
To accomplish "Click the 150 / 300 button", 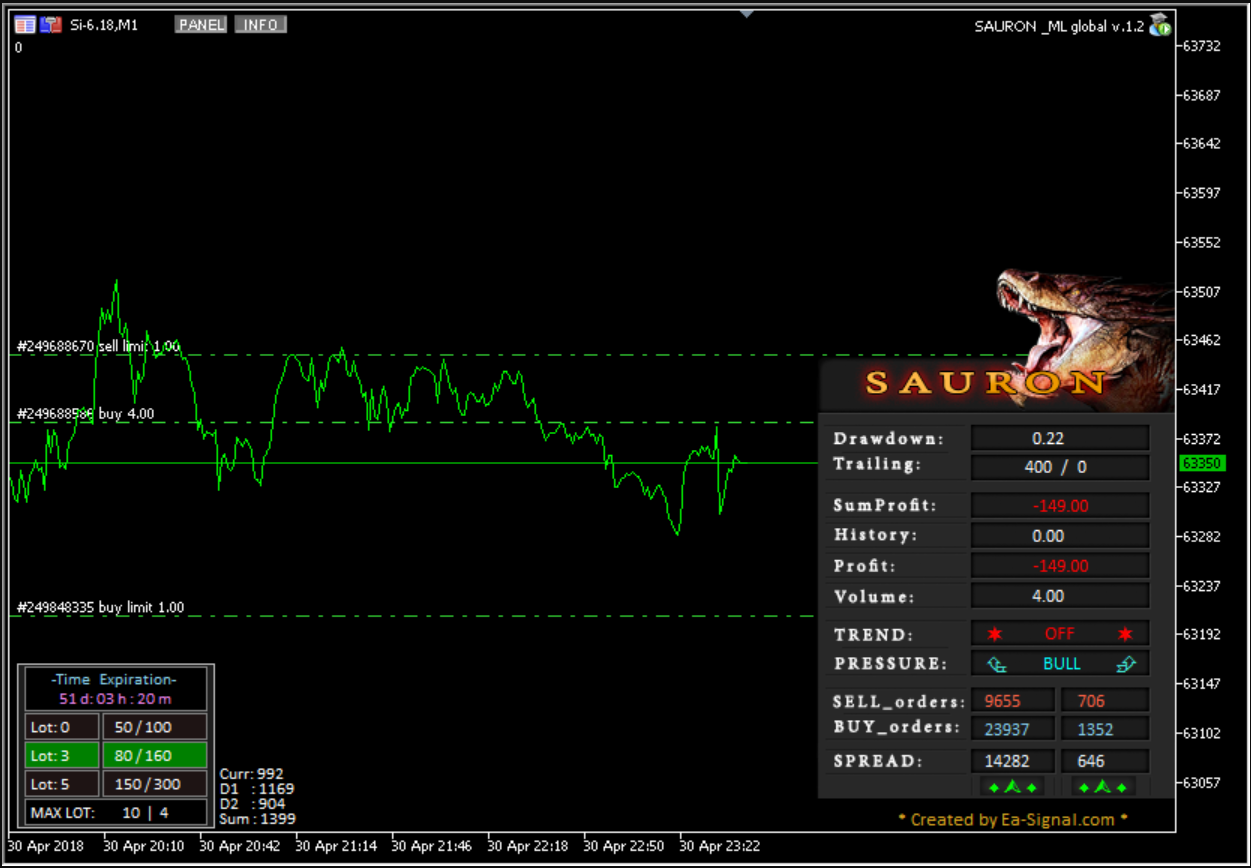I will 154,784.
